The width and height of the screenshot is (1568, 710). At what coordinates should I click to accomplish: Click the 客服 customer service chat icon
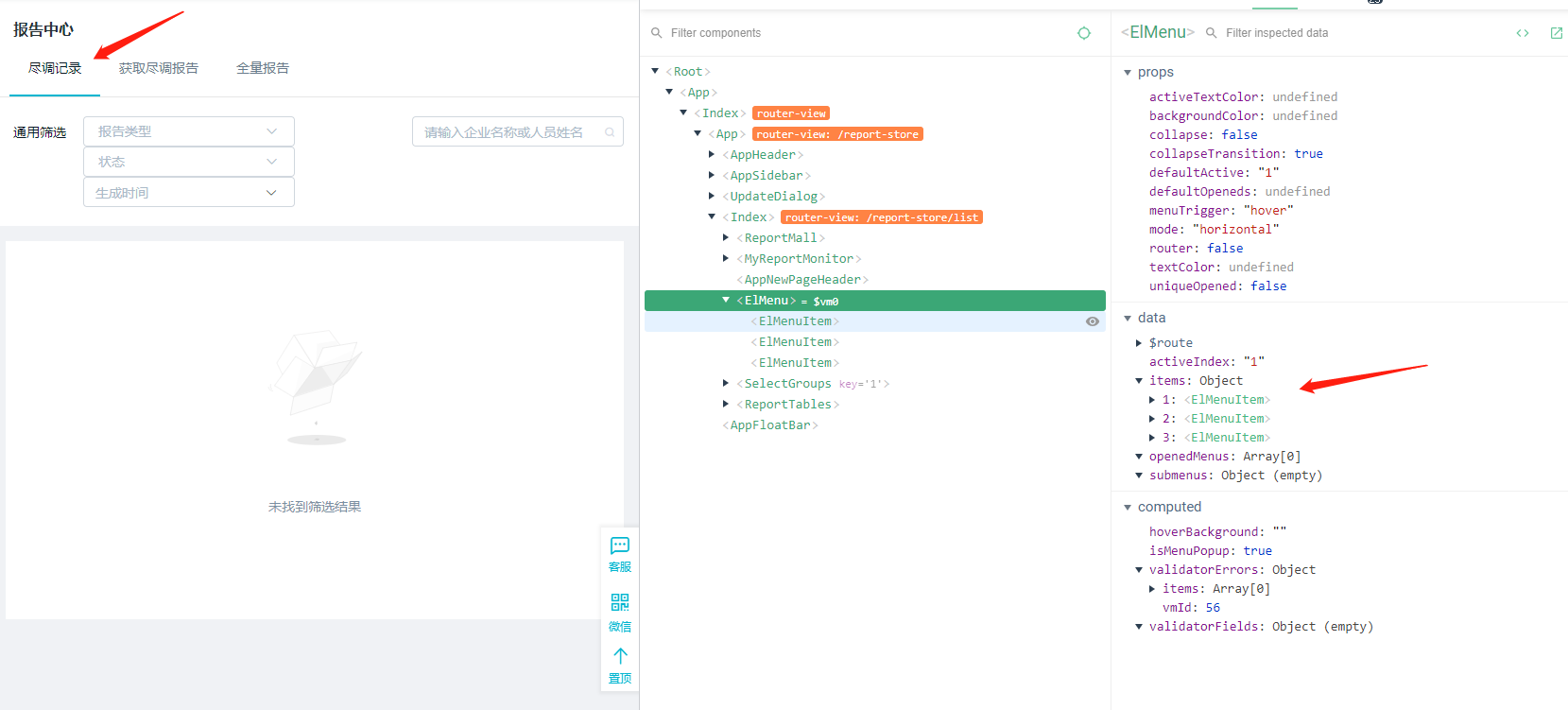click(620, 545)
